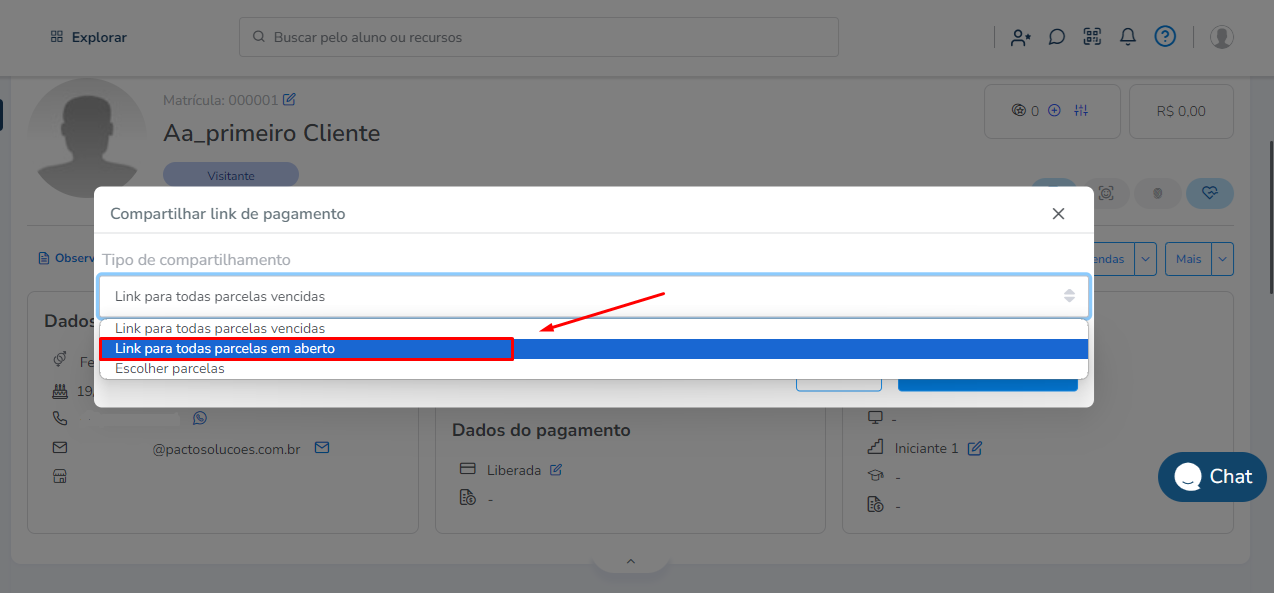Open the help question mark icon
This screenshot has width=1274, height=593.
coord(1165,37)
